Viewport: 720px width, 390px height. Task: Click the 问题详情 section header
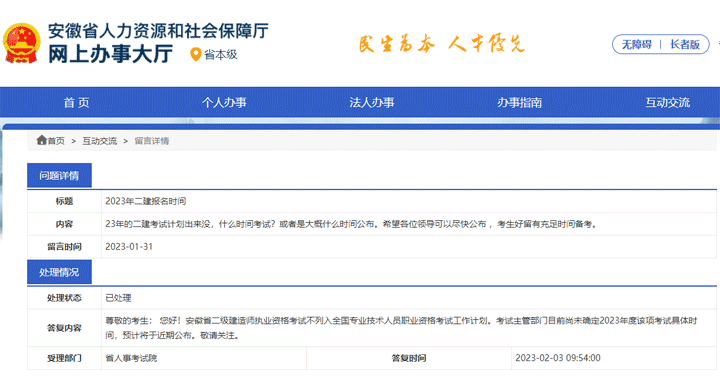click(x=59, y=175)
